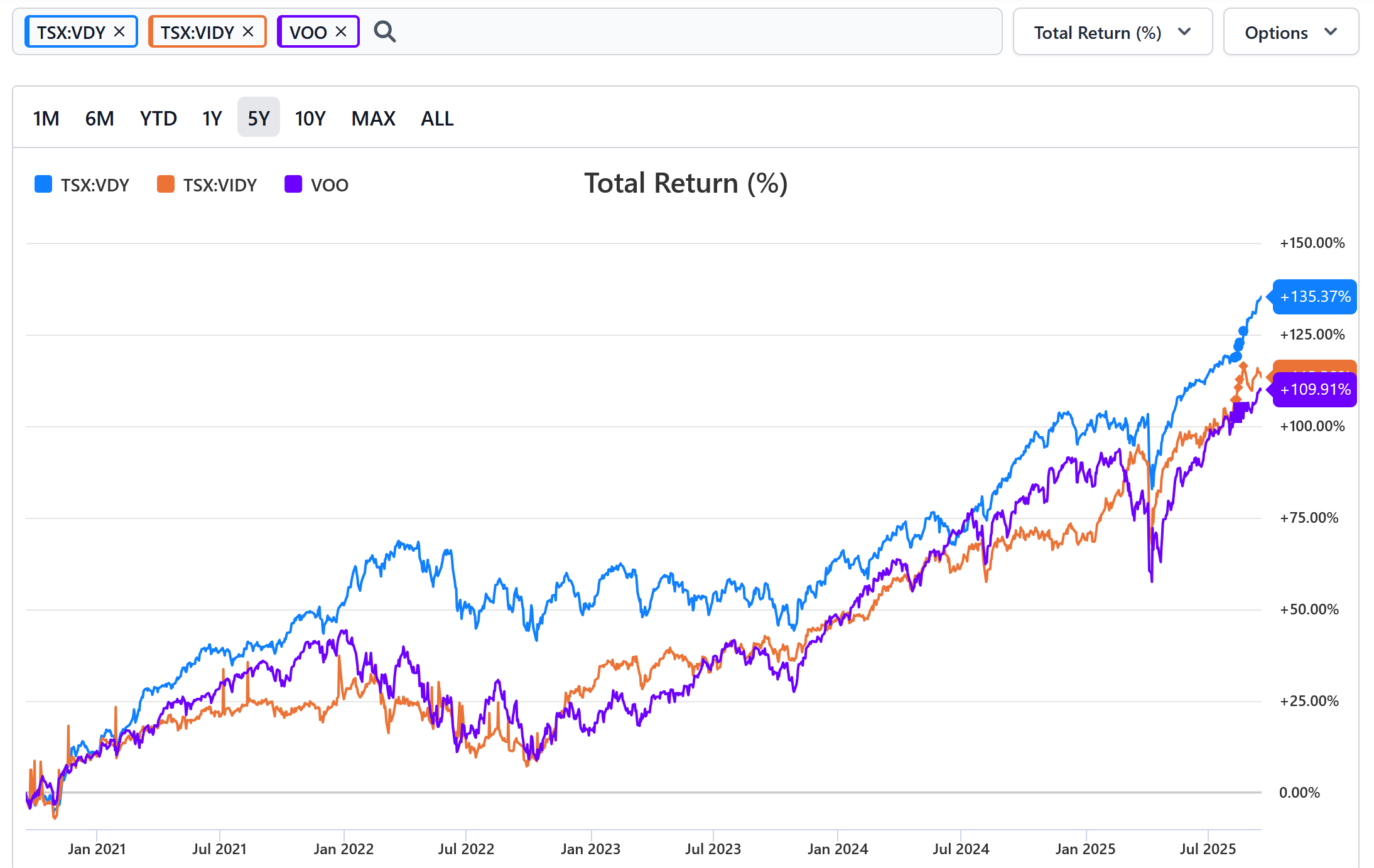This screenshot has height=868, width=1374.
Task: Click the Jan 2025 axis label
Action: click(1086, 849)
